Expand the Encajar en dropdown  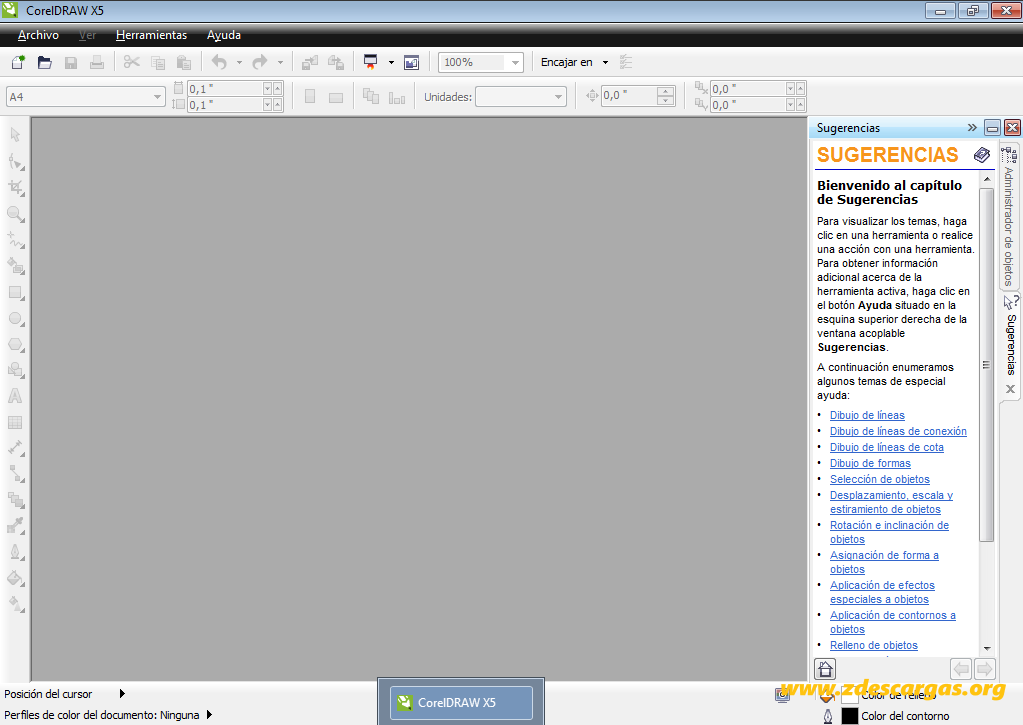point(605,63)
